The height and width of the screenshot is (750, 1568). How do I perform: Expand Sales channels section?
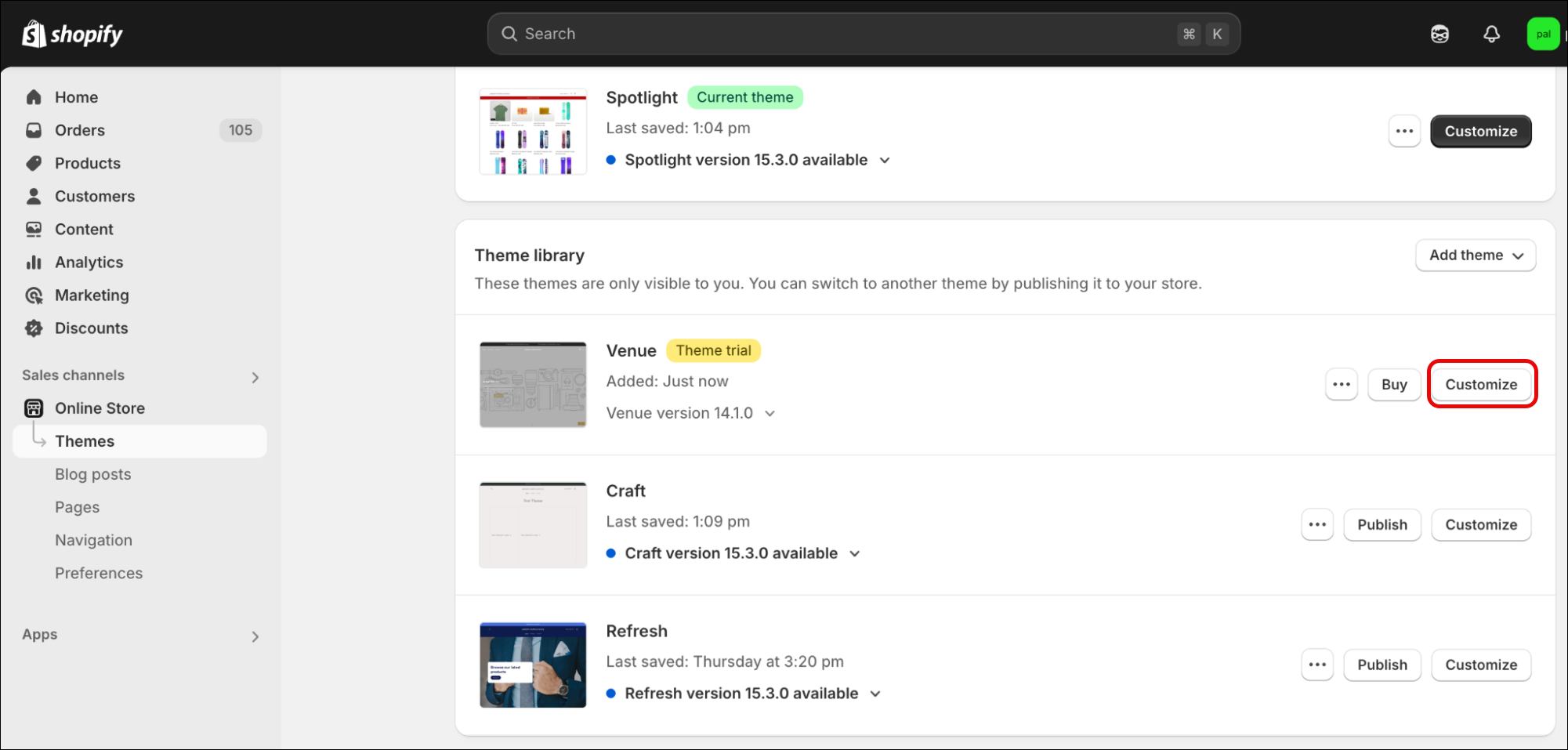(x=255, y=377)
